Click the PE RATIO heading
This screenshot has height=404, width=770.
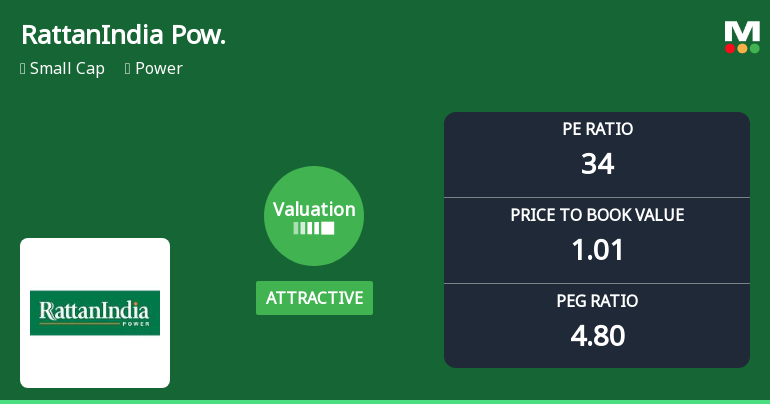coord(597,129)
